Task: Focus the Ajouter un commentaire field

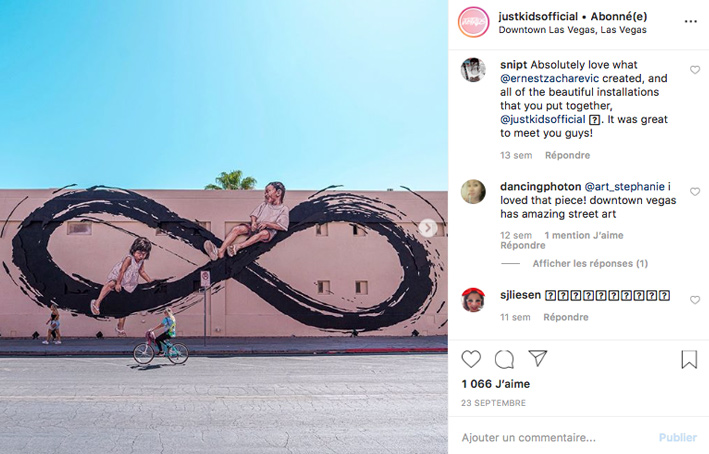Action: [x=556, y=438]
